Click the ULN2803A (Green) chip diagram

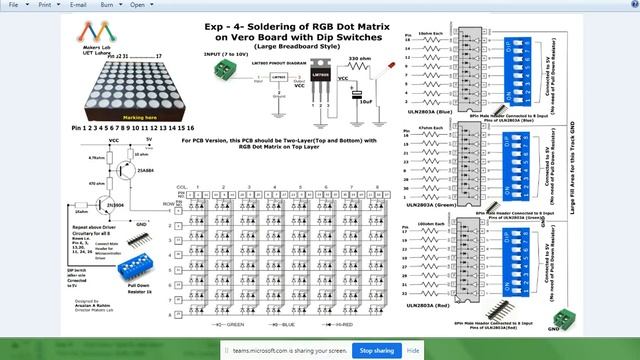tap(469, 164)
